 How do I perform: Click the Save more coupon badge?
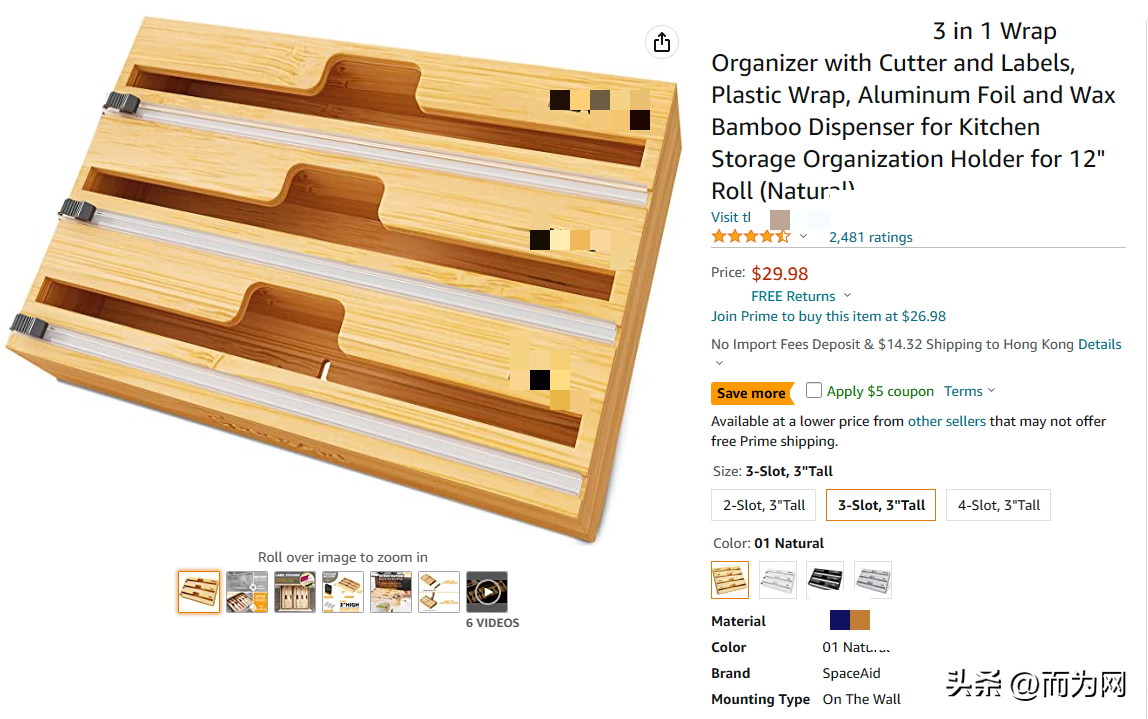(x=751, y=393)
